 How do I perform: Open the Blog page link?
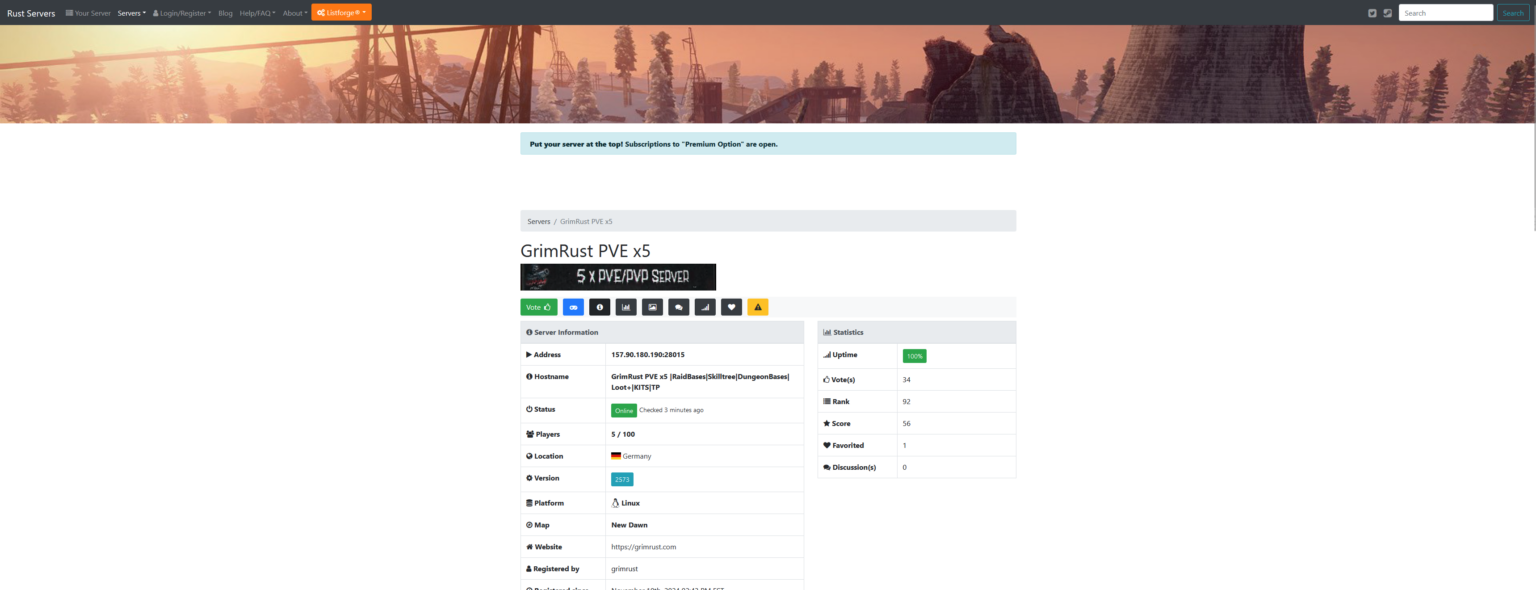225,13
